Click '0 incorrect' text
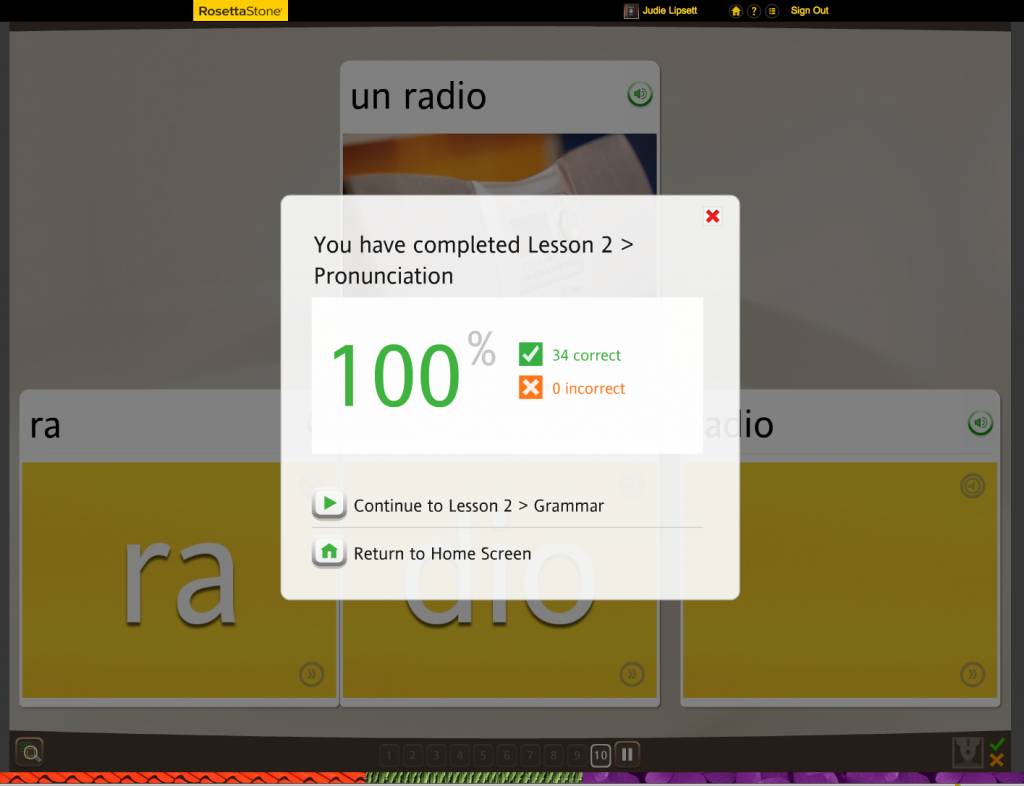Viewport: 1024px width, 786px height. (x=588, y=388)
